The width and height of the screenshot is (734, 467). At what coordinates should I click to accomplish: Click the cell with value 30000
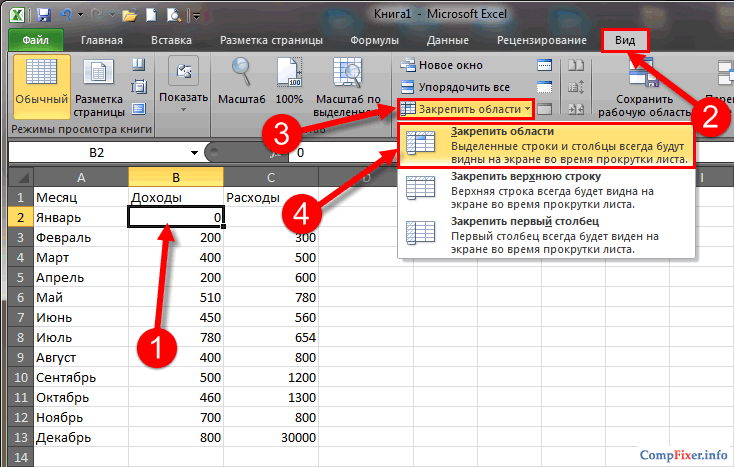(x=271, y=438)
